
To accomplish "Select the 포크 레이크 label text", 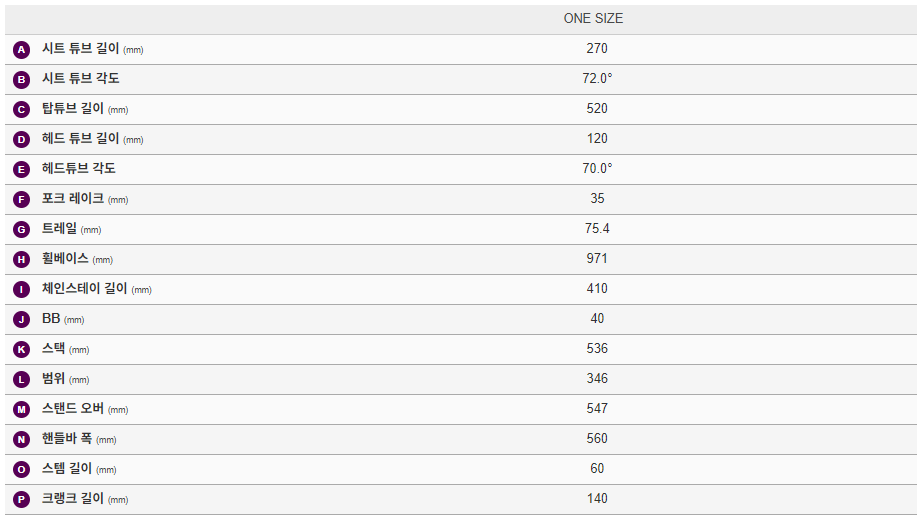I will (72, 199).
